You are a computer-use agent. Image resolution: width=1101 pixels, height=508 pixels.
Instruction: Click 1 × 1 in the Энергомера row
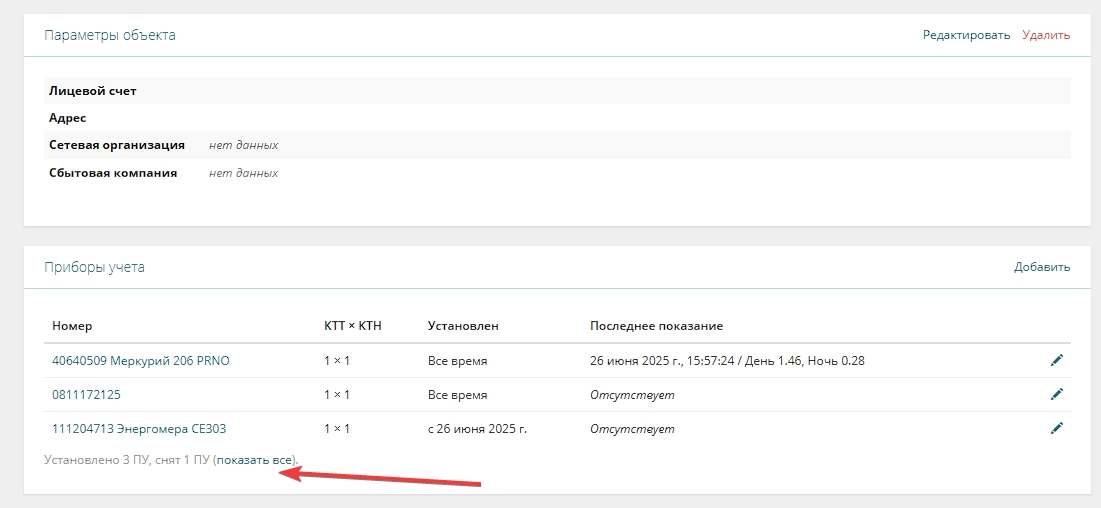tap(336, 429)
